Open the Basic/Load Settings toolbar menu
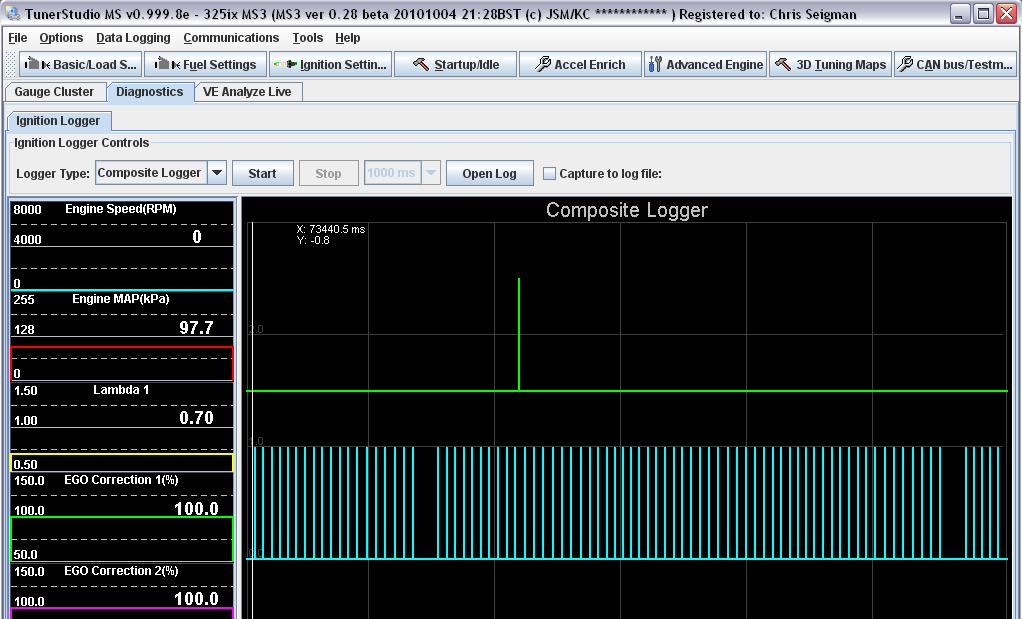 point(80,65)
